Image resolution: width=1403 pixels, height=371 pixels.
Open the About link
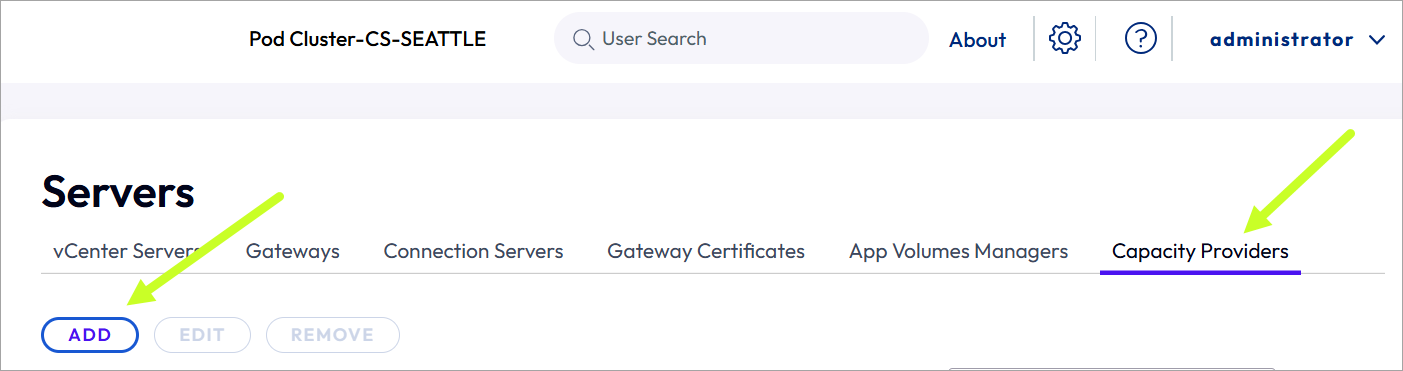pos(977,40)
